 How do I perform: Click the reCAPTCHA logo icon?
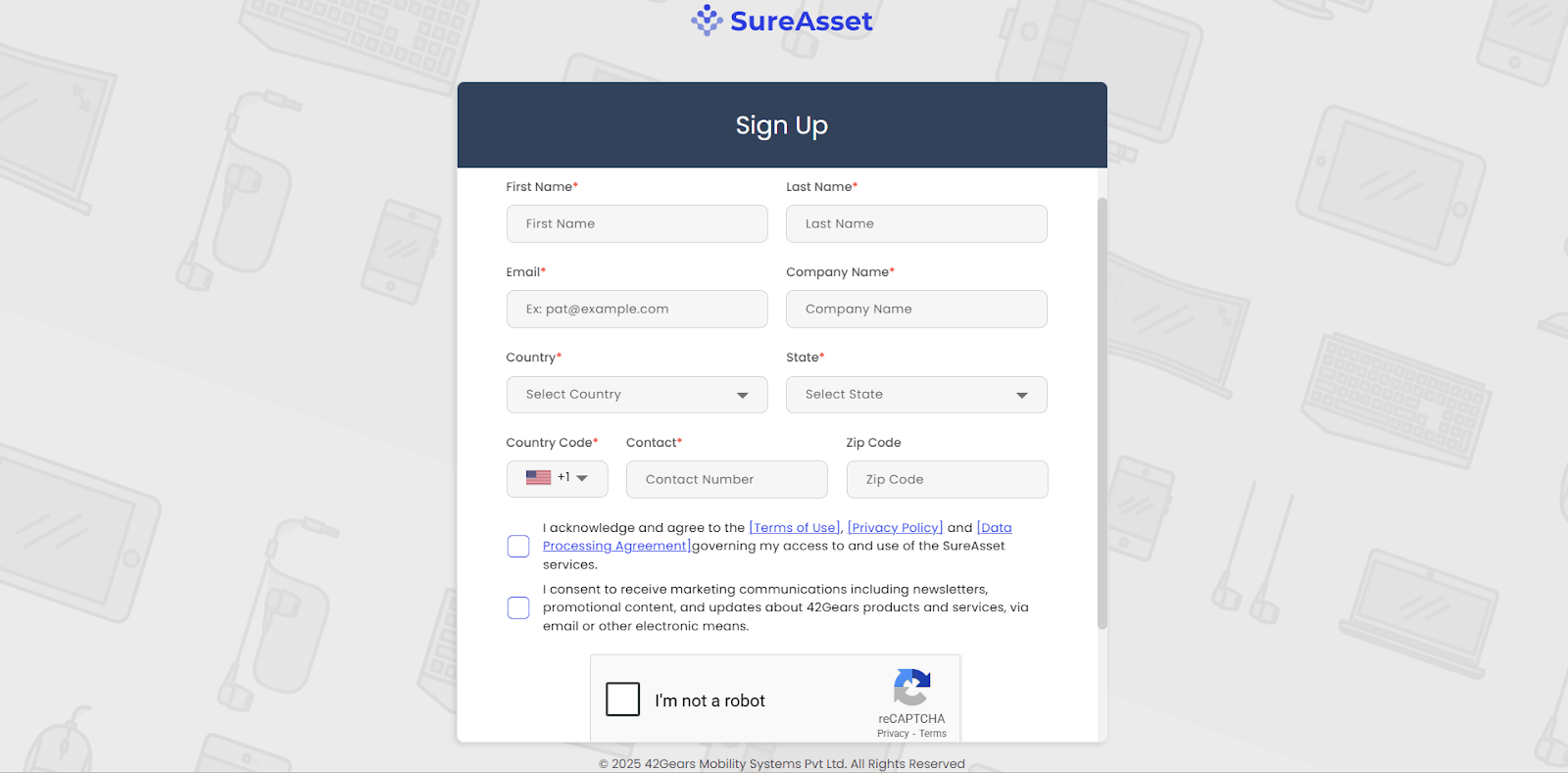[911, 687]
